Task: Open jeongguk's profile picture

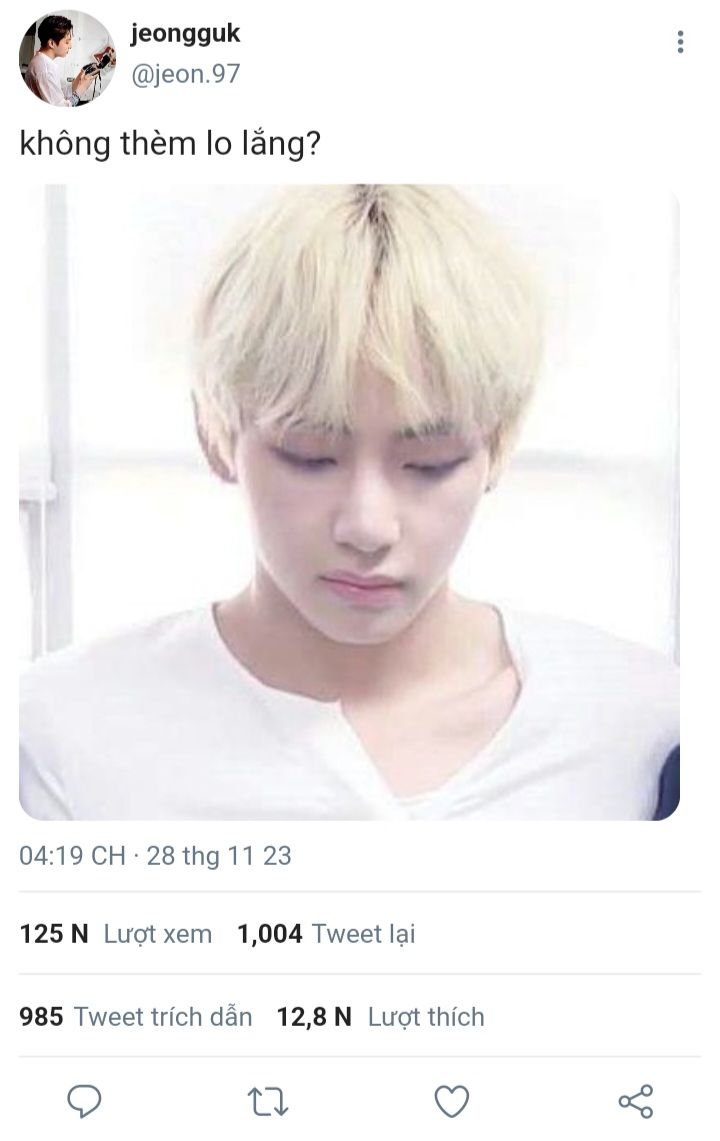Action: tap(66, 58)
